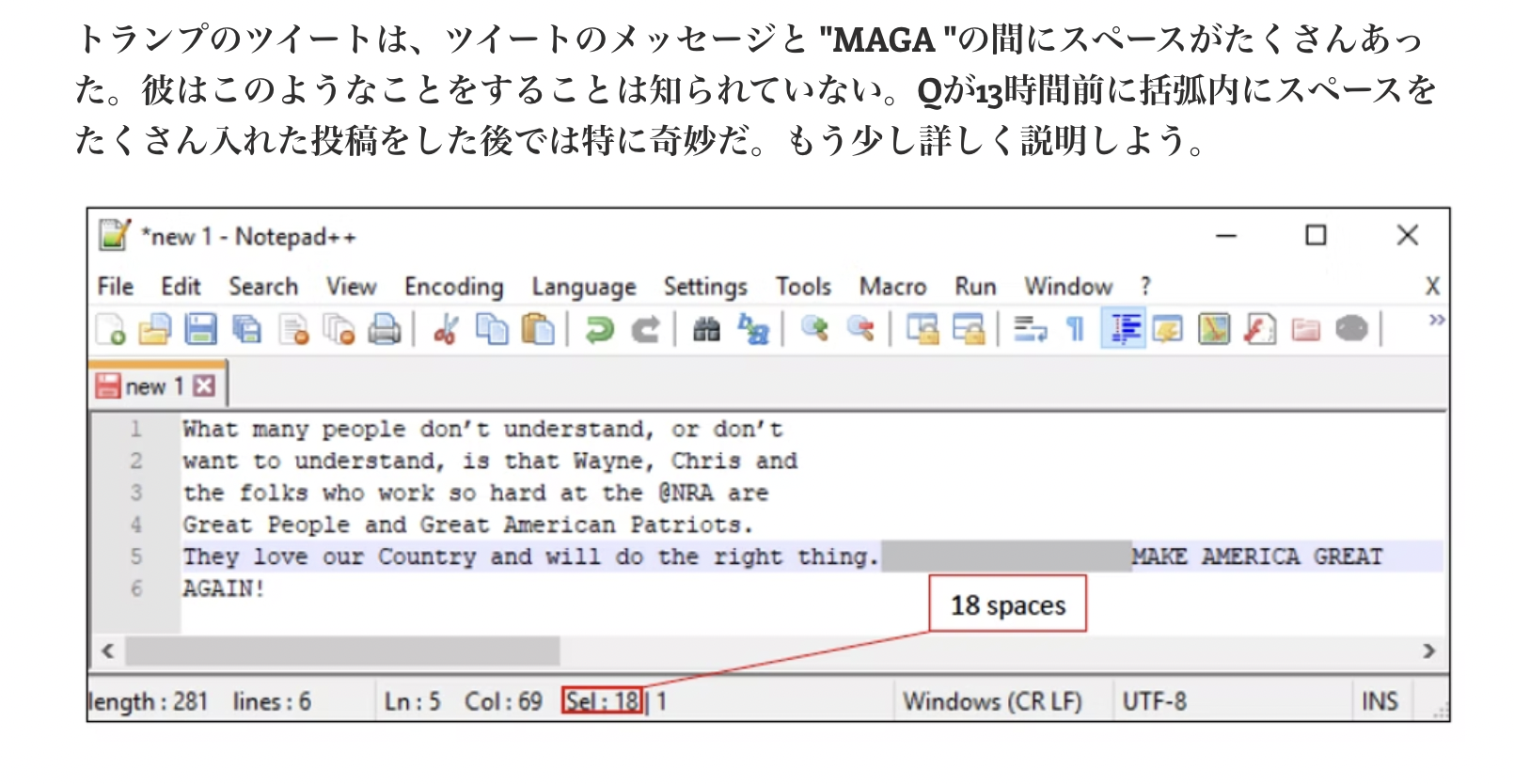Click the horizontal scrollbar thumb

(342, 651)
